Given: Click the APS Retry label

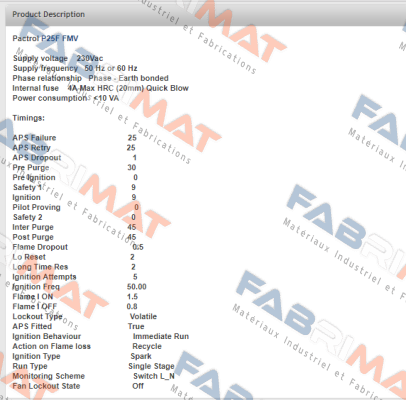Looking at the screenshot, I should pos(31,148).
